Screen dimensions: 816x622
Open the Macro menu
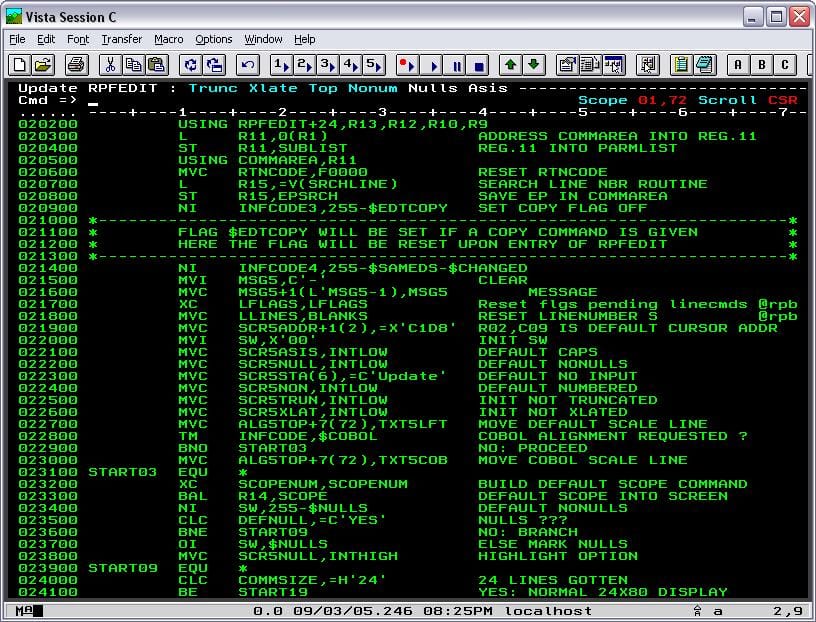[169, 40]
